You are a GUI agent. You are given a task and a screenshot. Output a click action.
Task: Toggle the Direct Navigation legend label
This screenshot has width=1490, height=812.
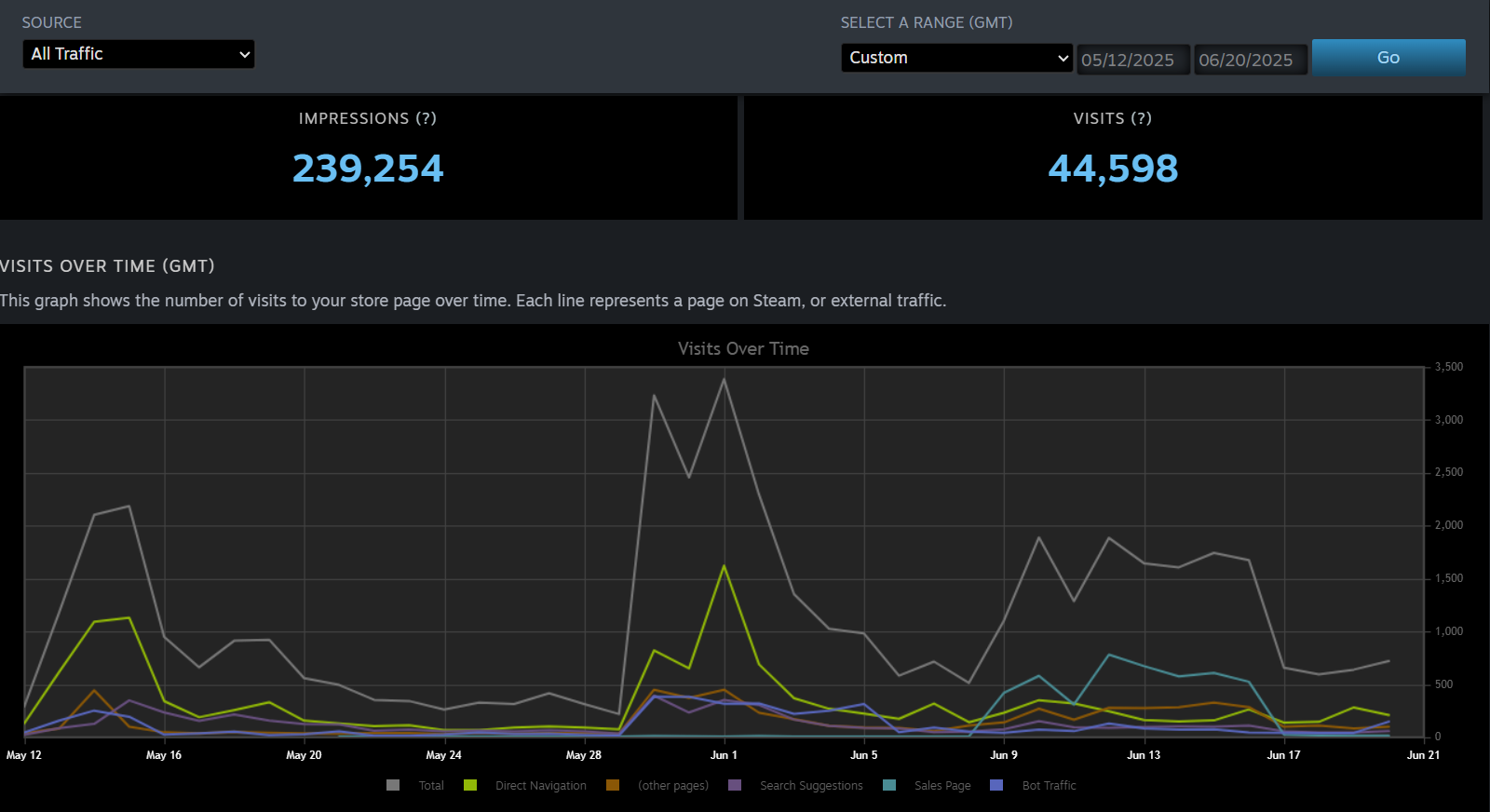point(540,786)
